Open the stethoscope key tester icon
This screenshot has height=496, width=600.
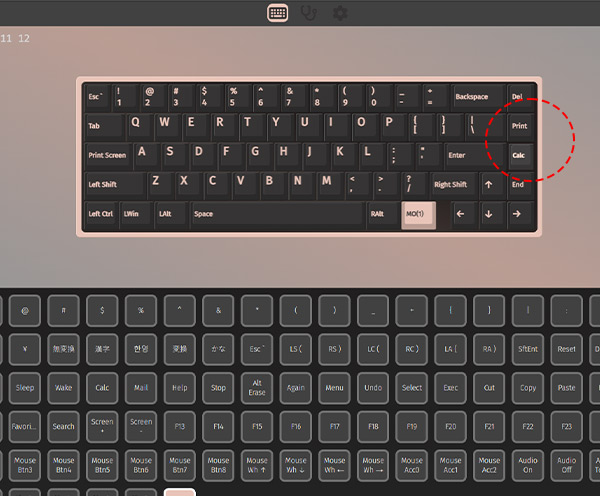308,13
